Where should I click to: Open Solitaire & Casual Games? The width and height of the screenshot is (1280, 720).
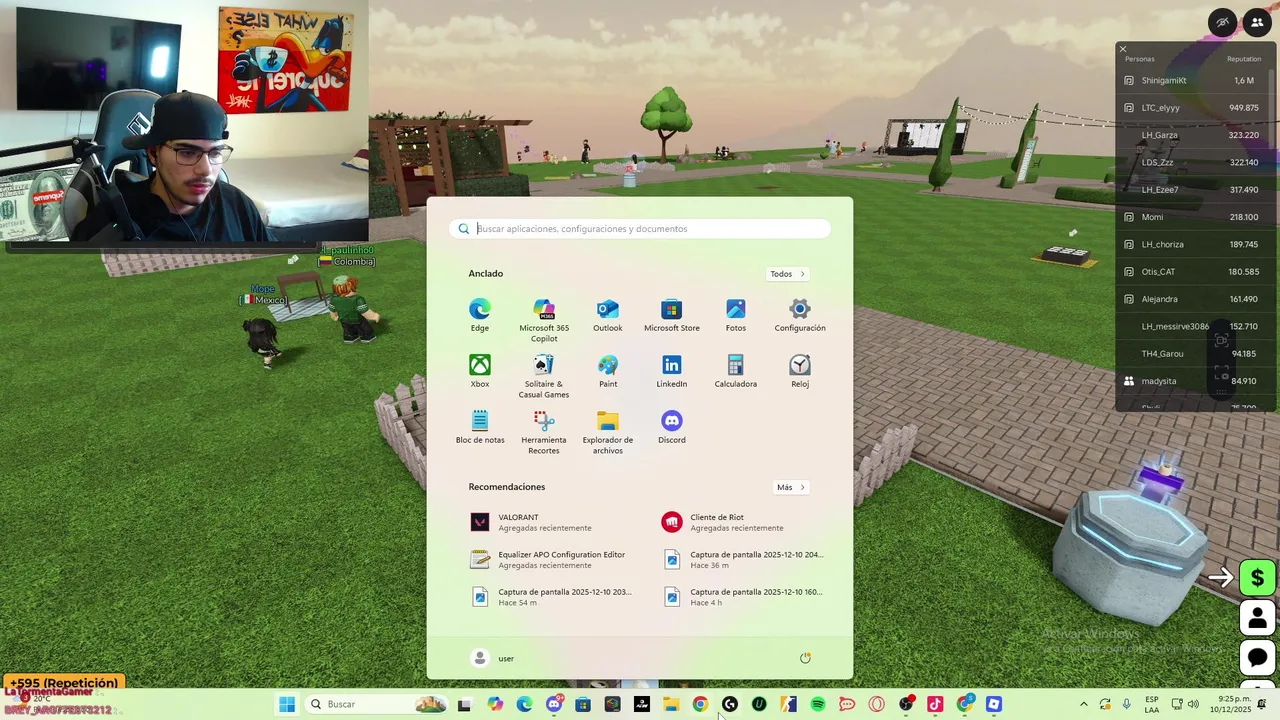(x=544, y=376)
